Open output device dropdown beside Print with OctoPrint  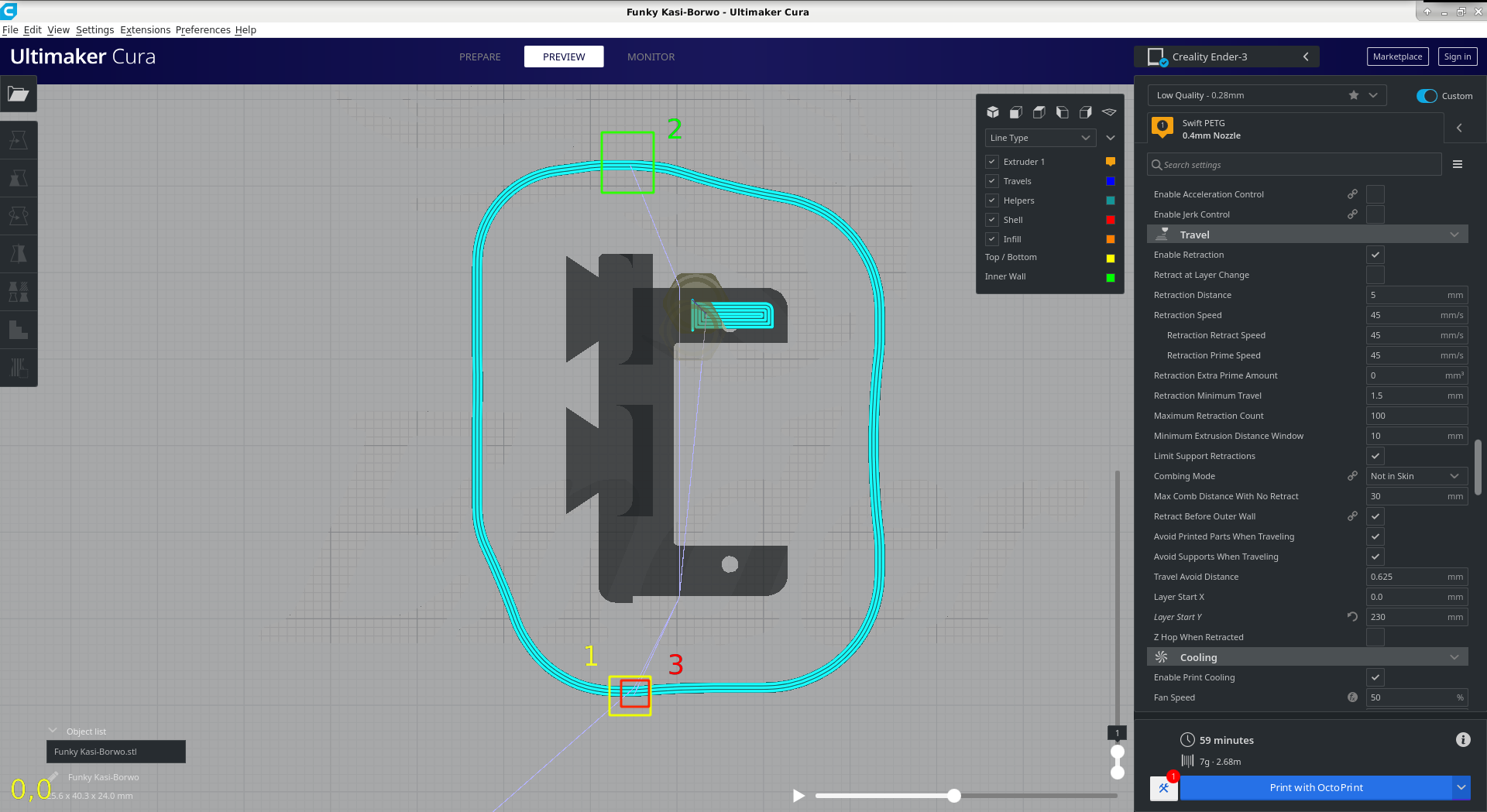[1461, 788]
